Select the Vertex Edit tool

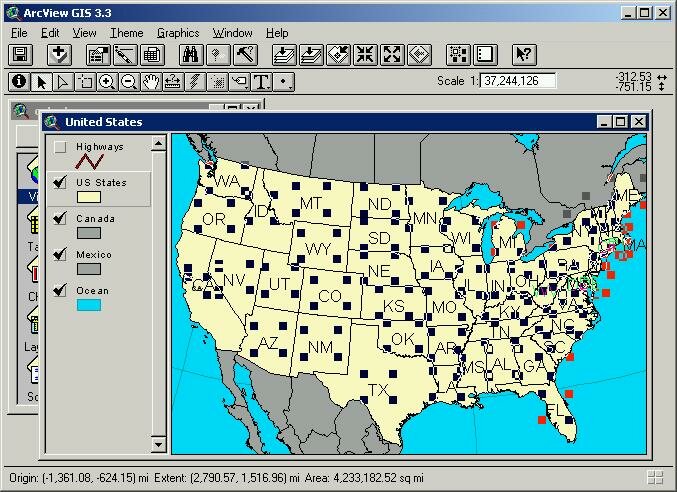pos(63,82)
